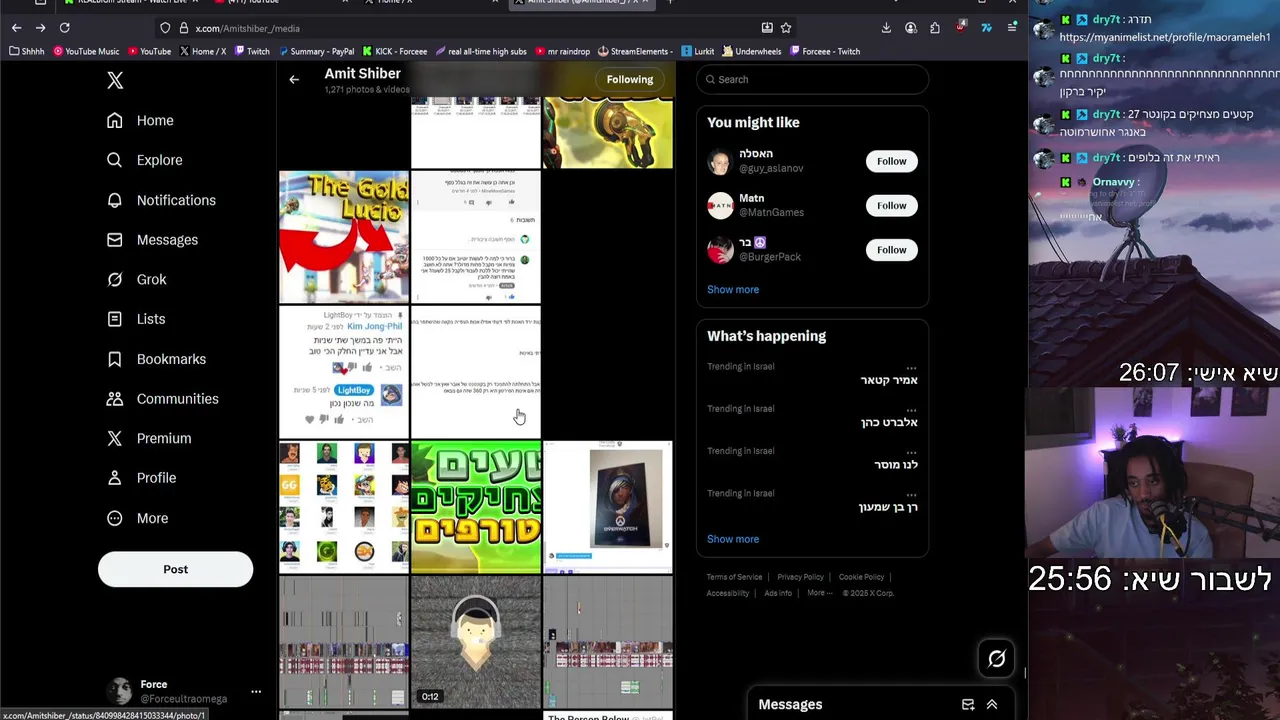Focus the X Search field
This screenshot has height=720, width=1280.
812,79
